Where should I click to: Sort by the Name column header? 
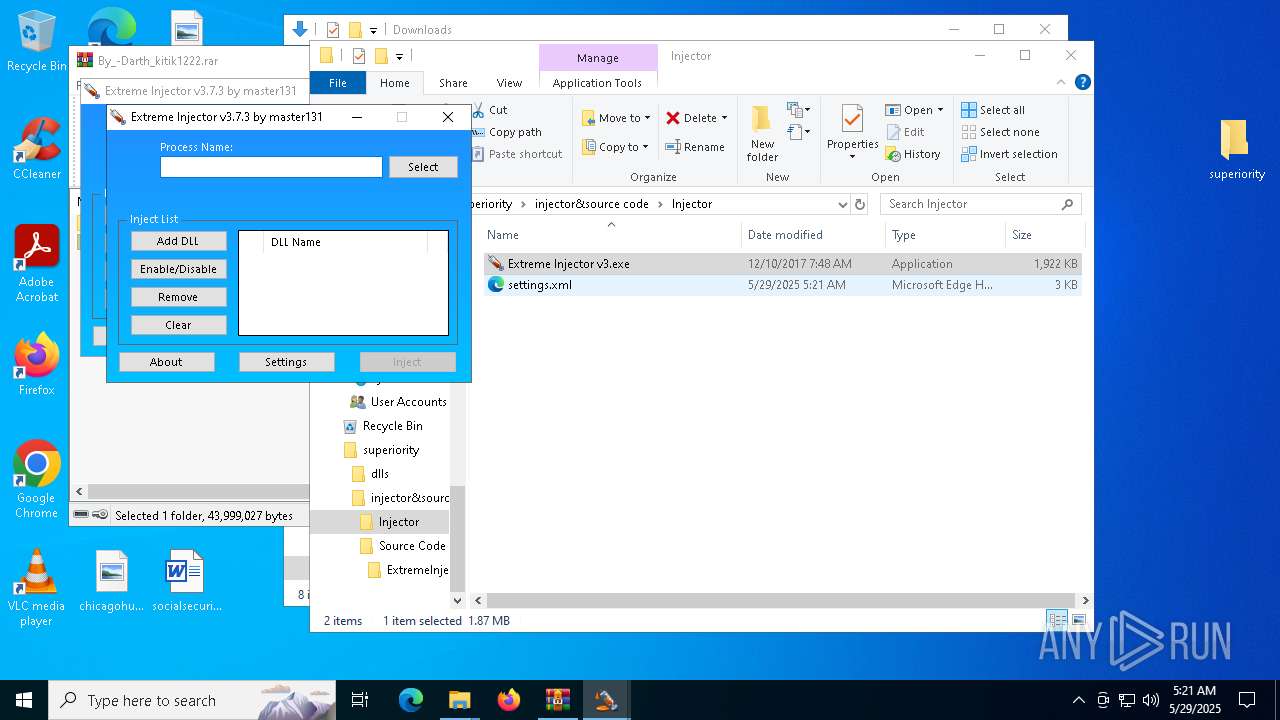(x=611, y=235)
